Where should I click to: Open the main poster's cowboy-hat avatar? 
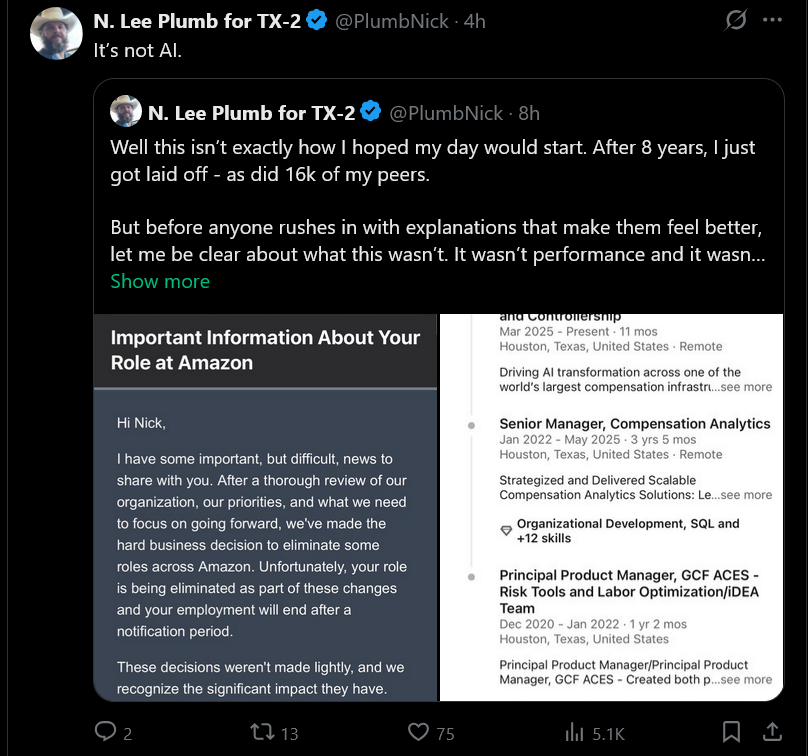click(x=56, y=33)
